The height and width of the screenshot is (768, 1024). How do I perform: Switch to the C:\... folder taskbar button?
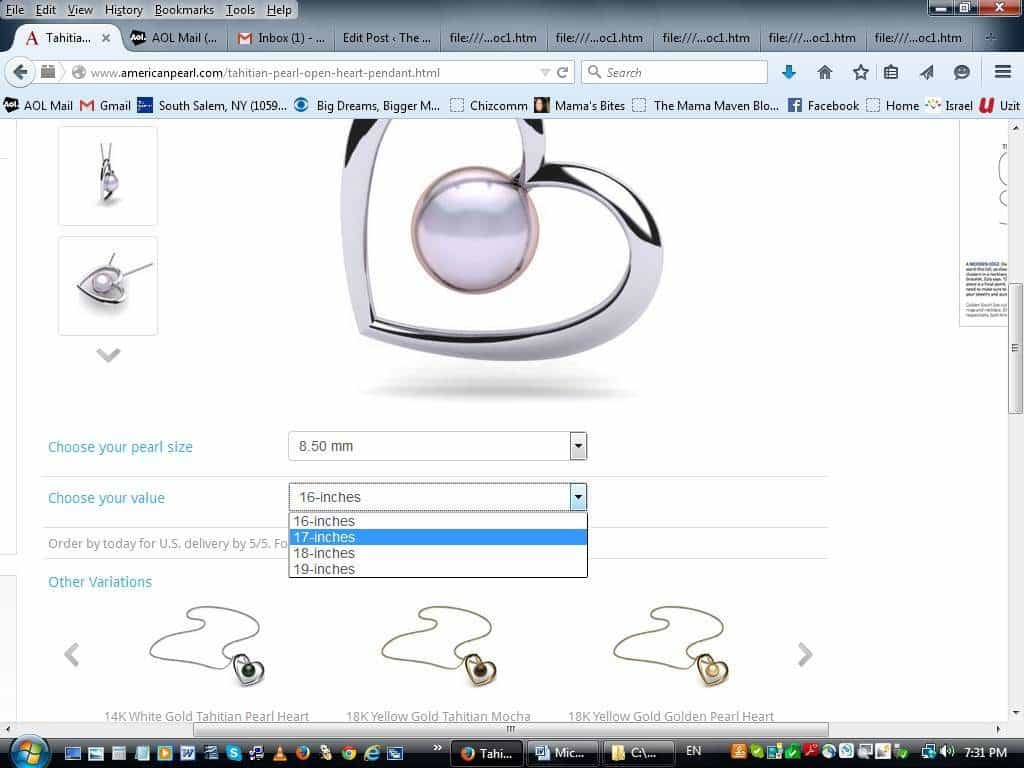point(638,753)
